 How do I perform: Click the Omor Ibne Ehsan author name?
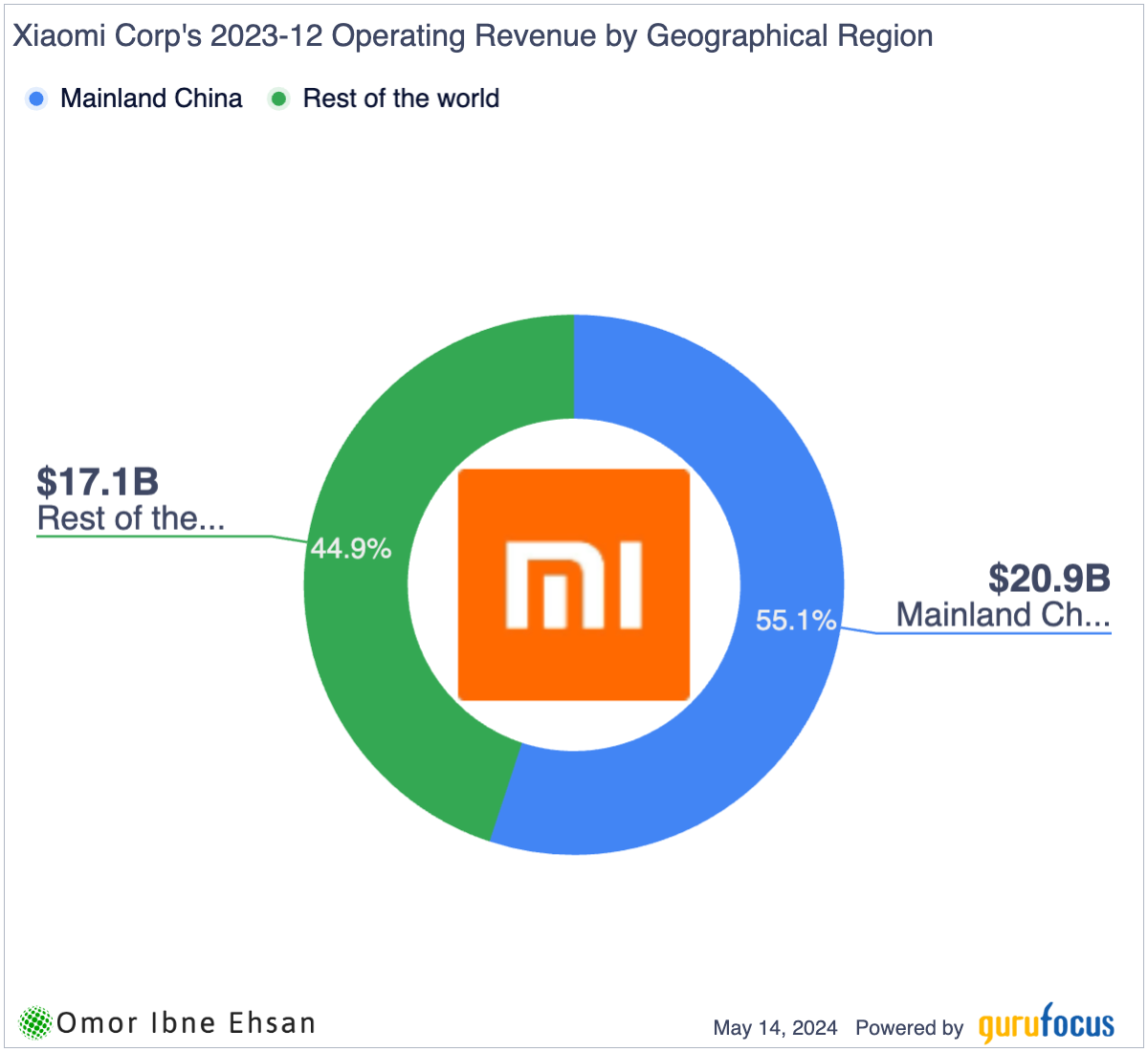(x=187, y=1023)
